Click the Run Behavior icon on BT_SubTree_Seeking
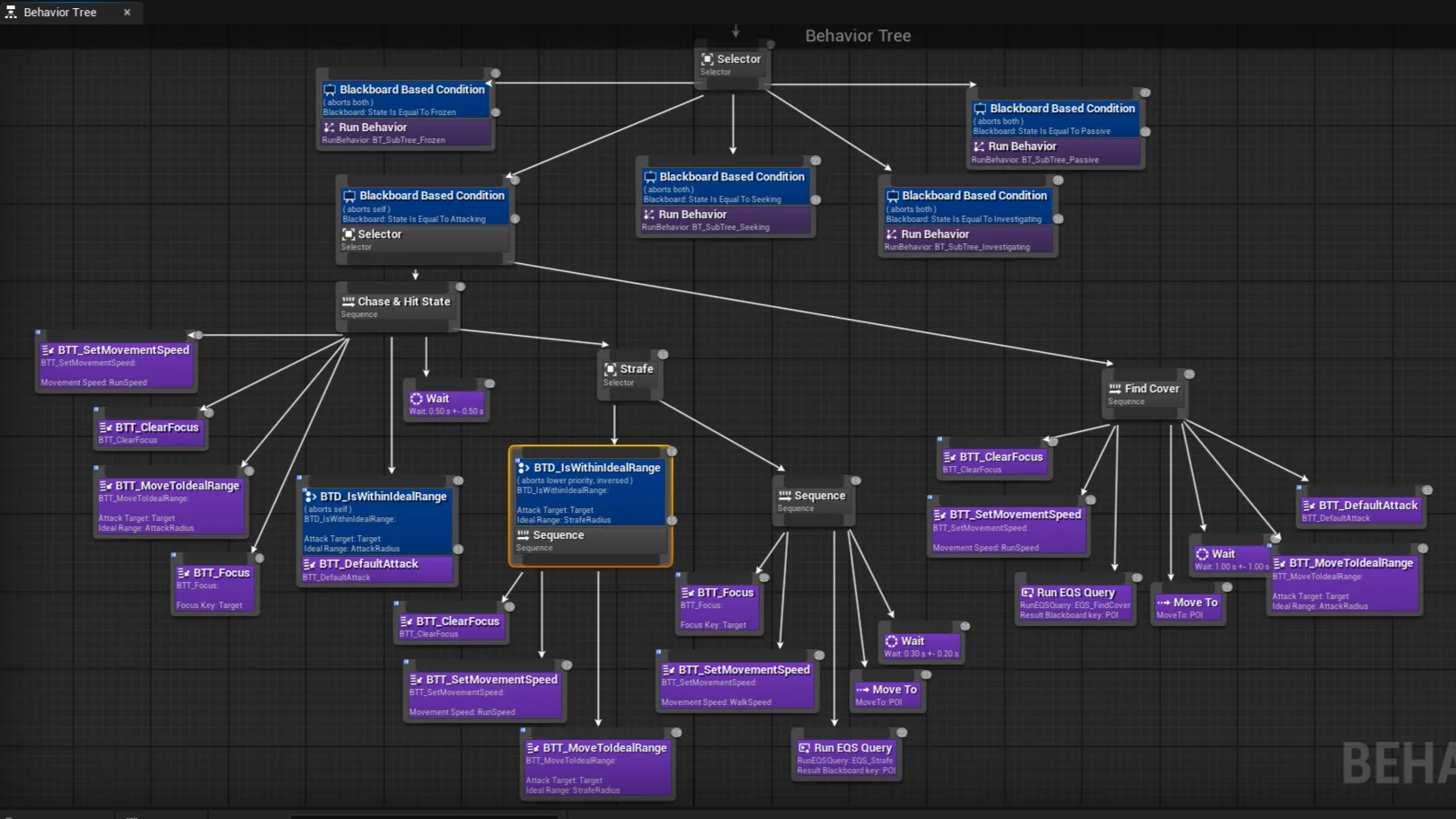This screenshot has width=1456, height=819. click(x=649, y=214)
